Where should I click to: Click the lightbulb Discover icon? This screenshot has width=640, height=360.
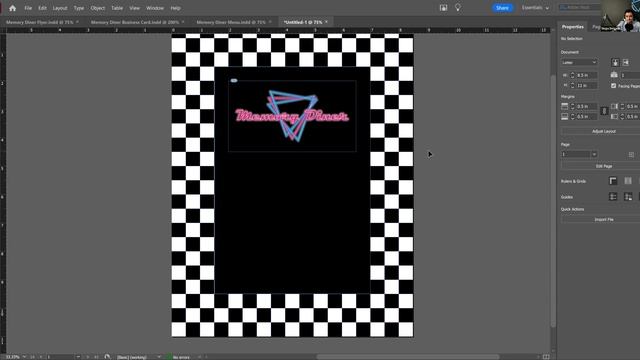click(458, 7)
